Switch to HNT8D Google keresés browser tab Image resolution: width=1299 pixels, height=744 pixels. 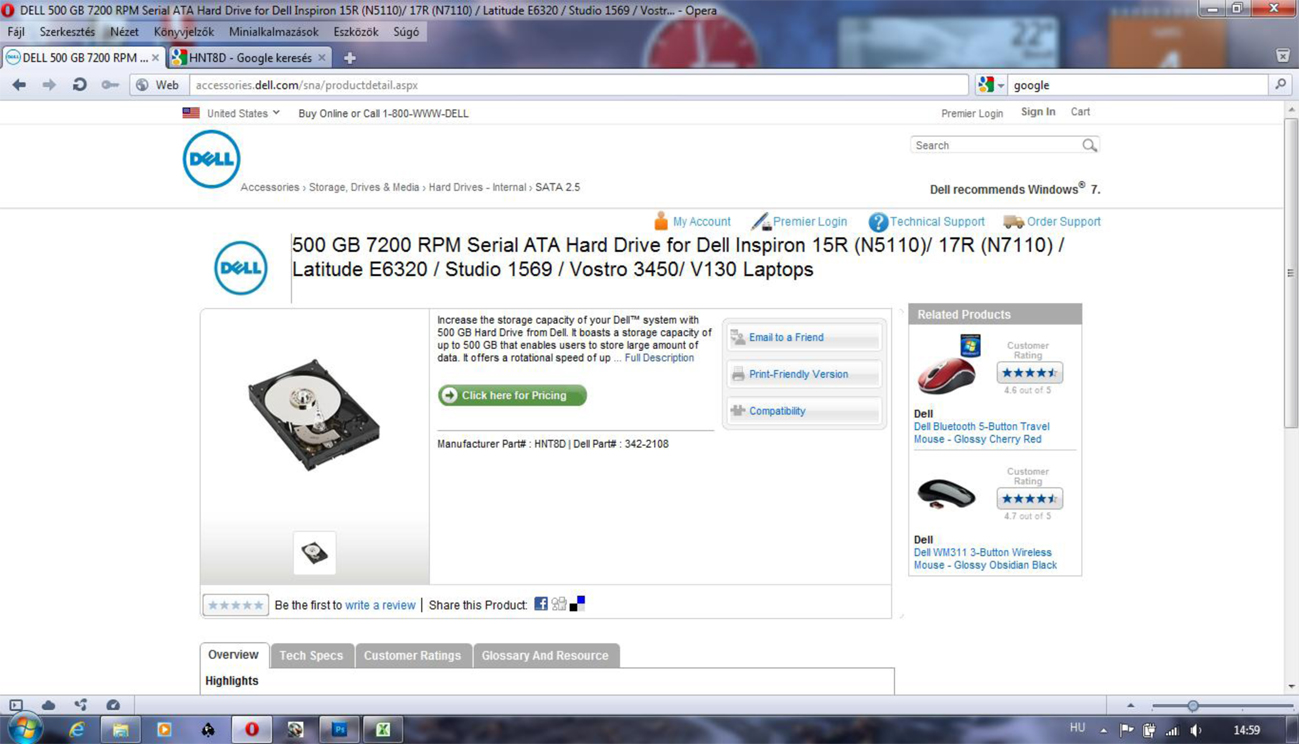(250, 58)
